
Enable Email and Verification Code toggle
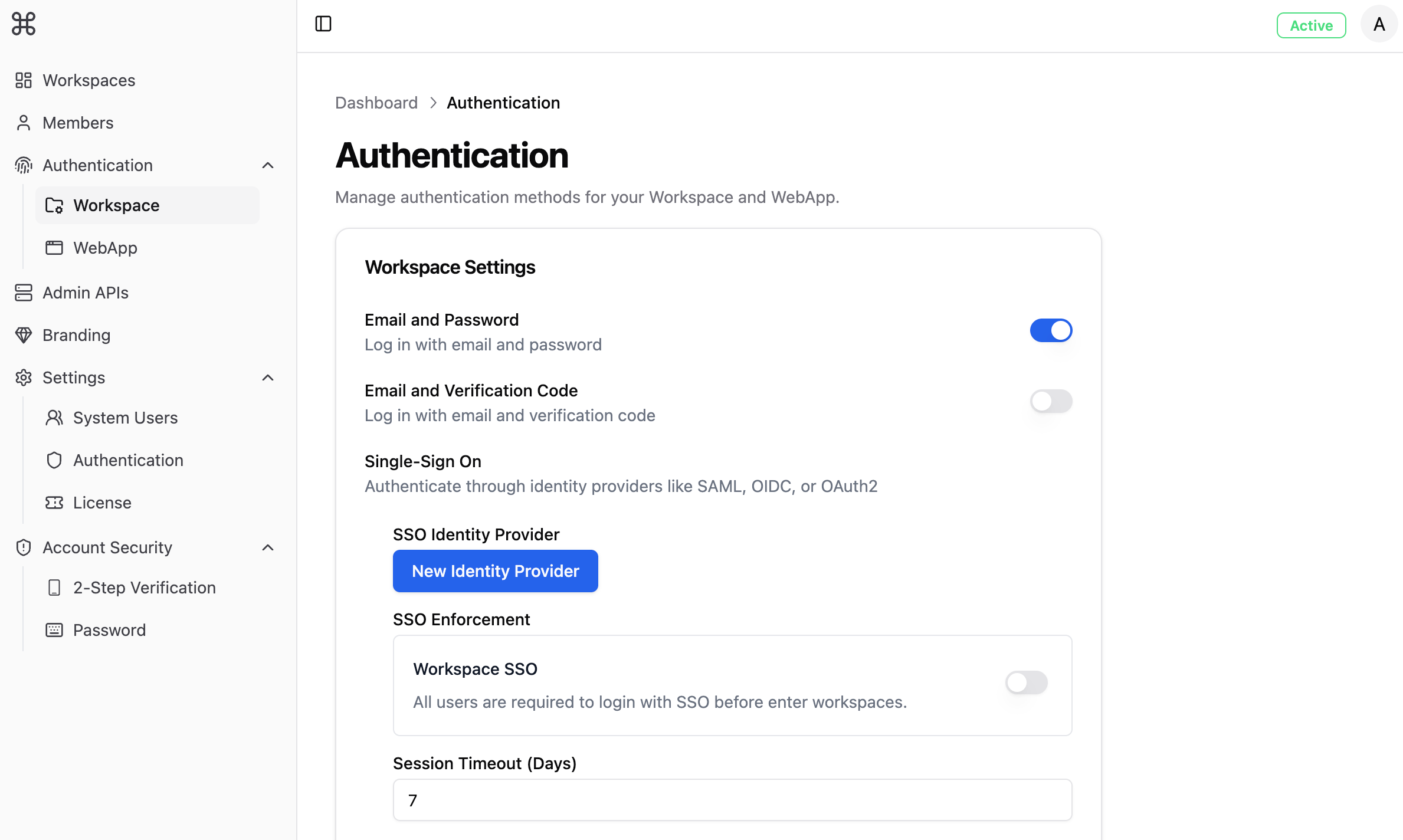[1051, 401]
